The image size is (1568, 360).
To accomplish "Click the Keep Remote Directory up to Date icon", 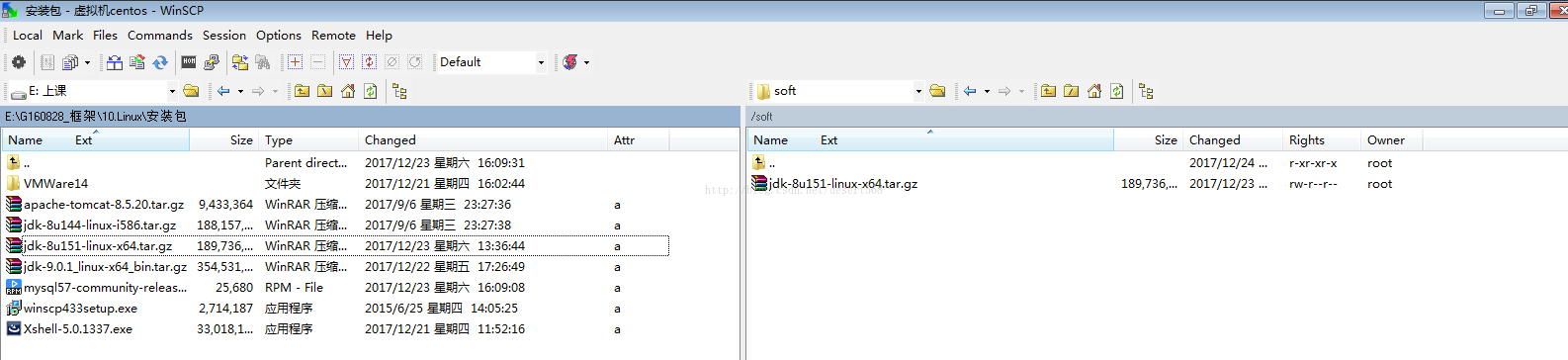I will click(160, 62).
